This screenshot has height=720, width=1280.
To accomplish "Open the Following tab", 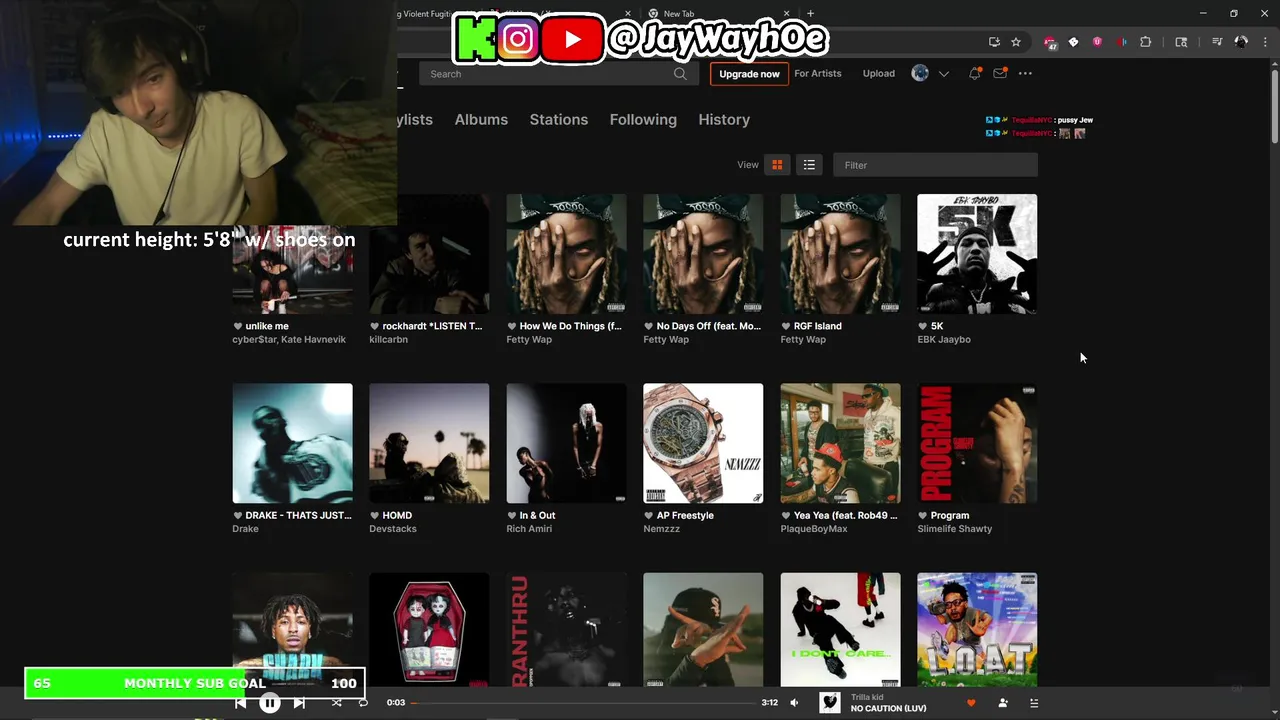I will pos(643,119).
